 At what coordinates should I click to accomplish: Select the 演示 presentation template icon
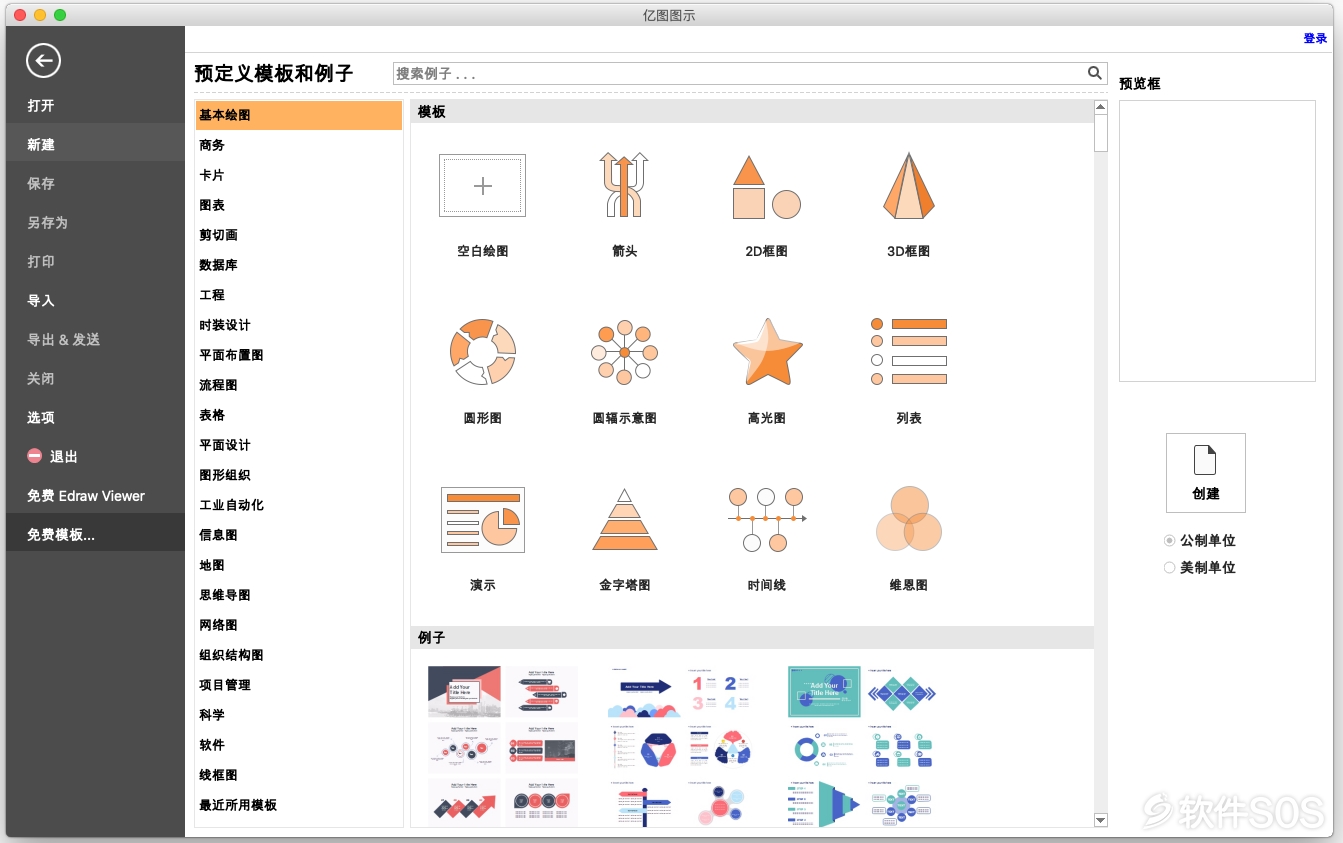[x=482, y=520]
